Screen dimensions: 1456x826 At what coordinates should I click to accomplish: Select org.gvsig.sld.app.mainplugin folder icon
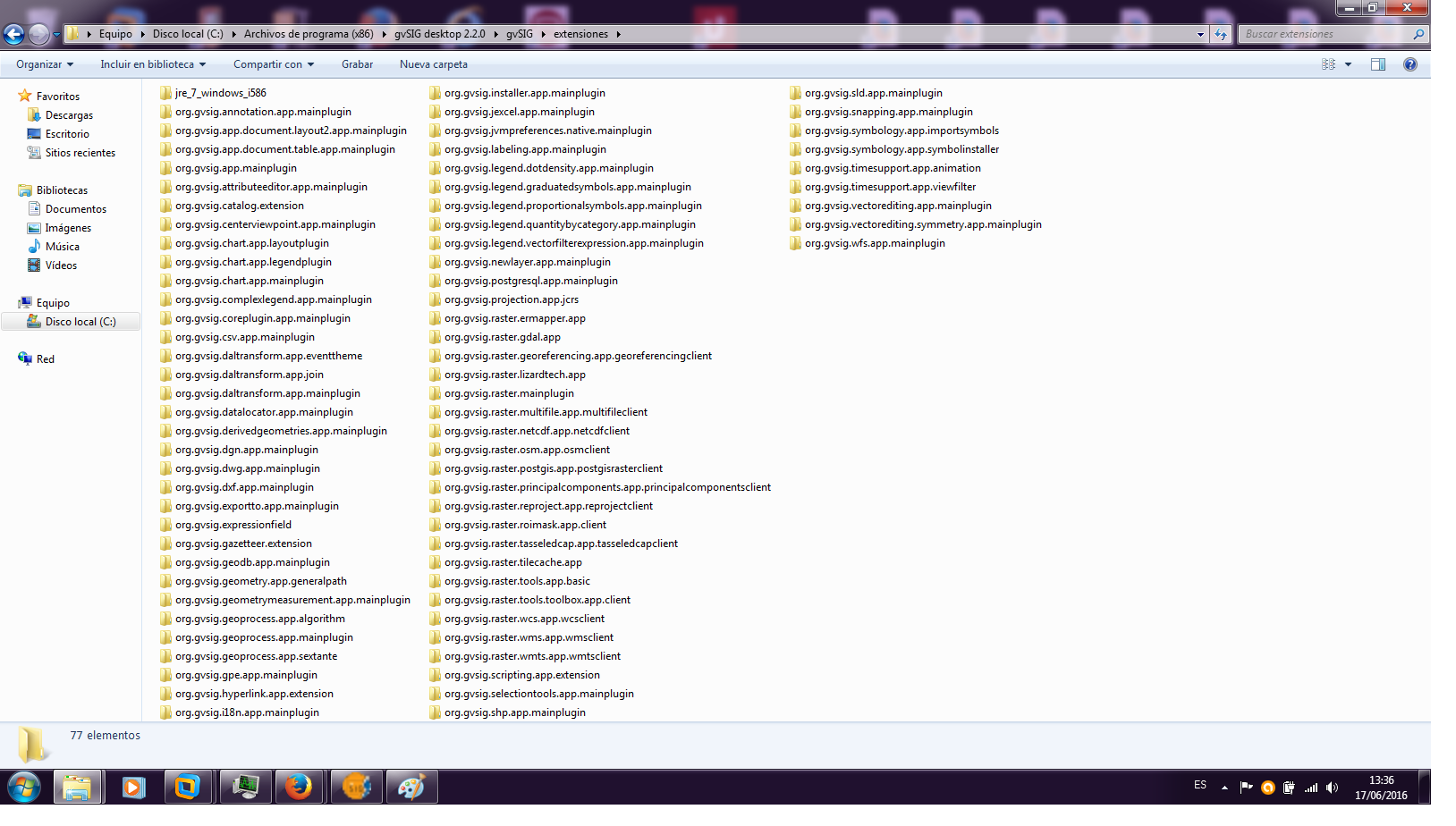coord(796,93)
